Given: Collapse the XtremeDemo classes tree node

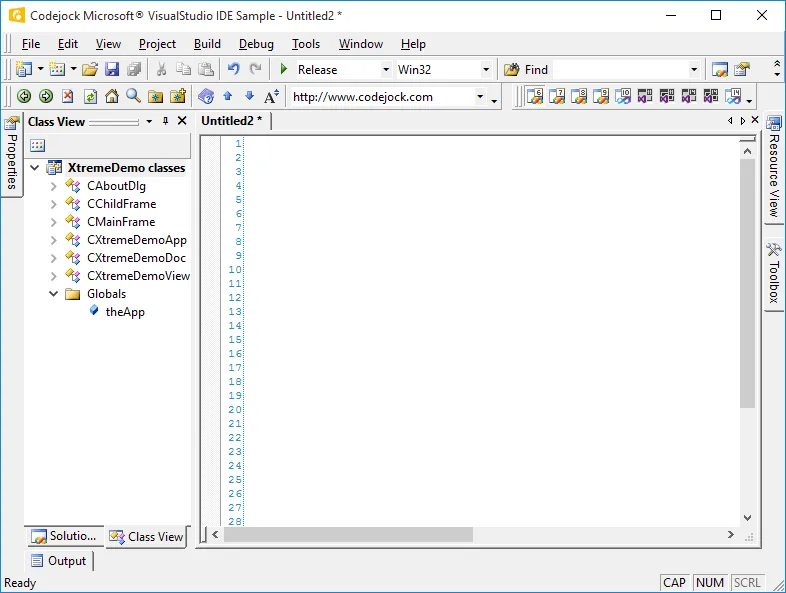Looking at the screenshot, I should coord(35,167).
